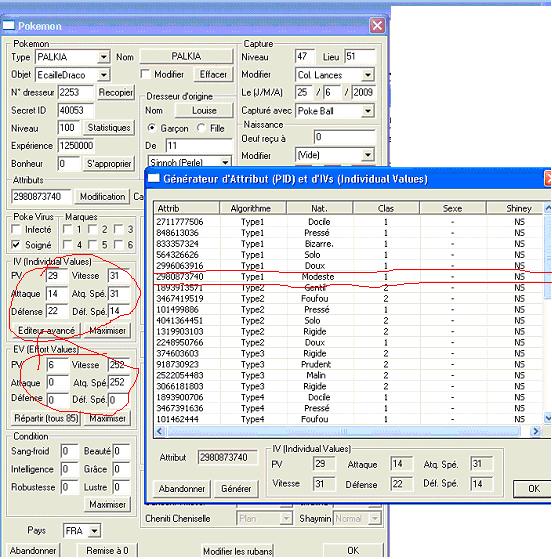Click Maximiser in the IV section
Screen dimensions: 552x559
point(107,330)
